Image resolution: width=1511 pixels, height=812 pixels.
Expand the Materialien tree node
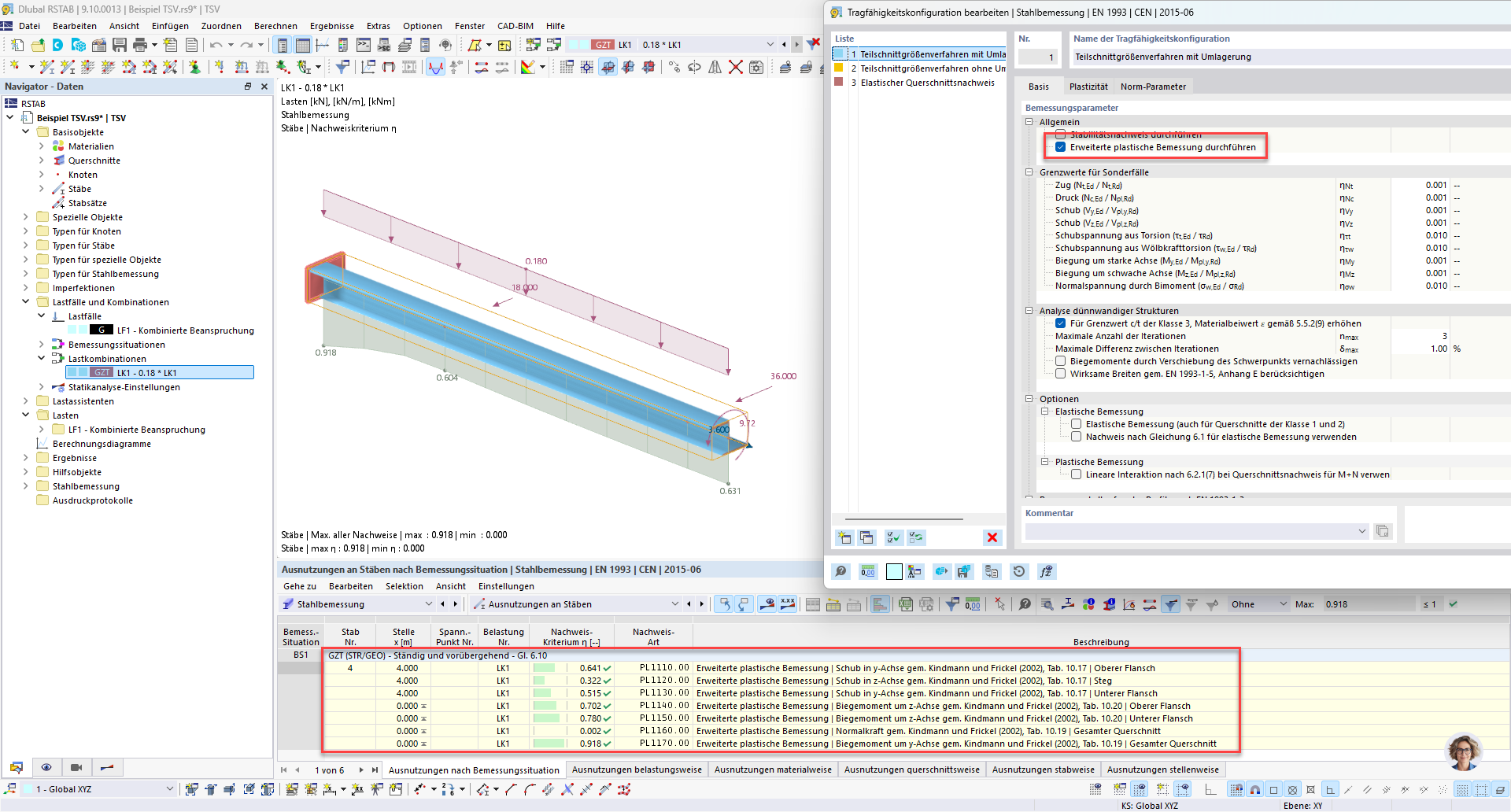point(42,146)
